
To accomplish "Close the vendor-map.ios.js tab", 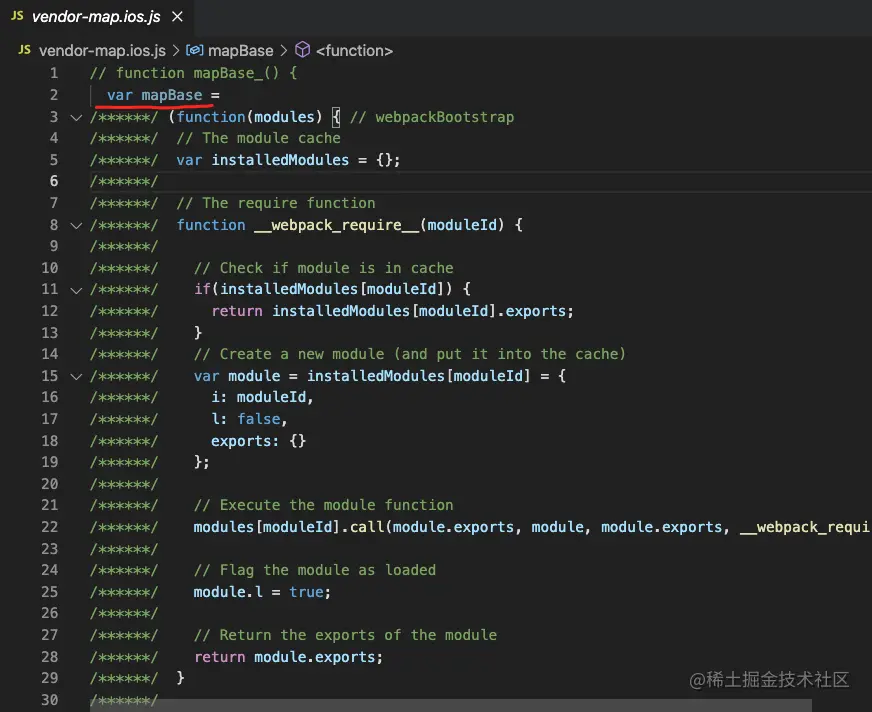I will click(177, 17).
